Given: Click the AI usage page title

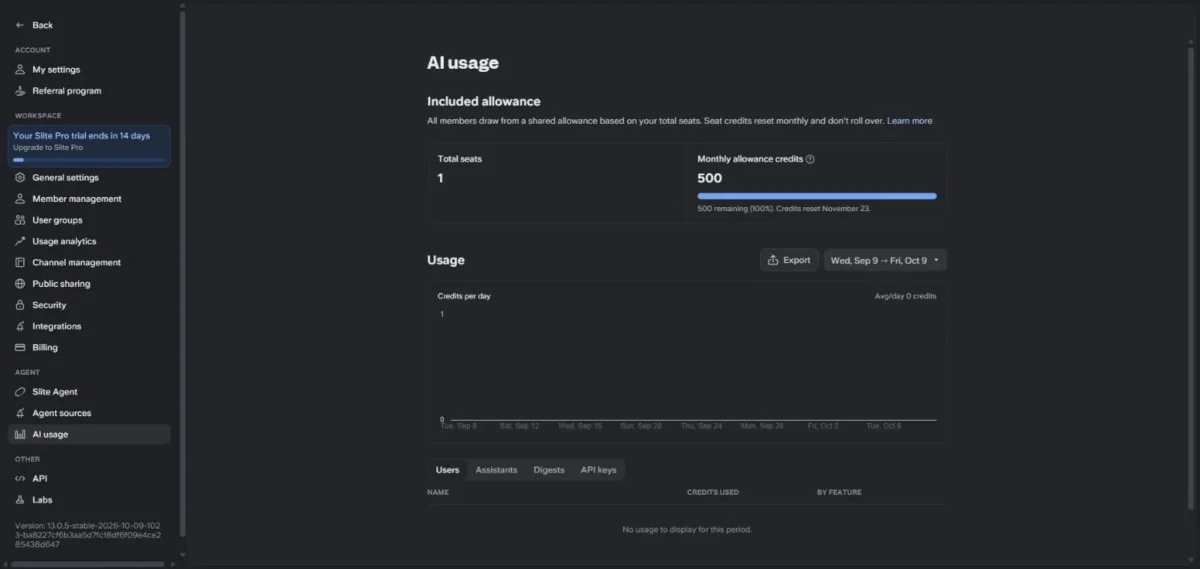Looking at the screenshot, I should click(463, 63).
